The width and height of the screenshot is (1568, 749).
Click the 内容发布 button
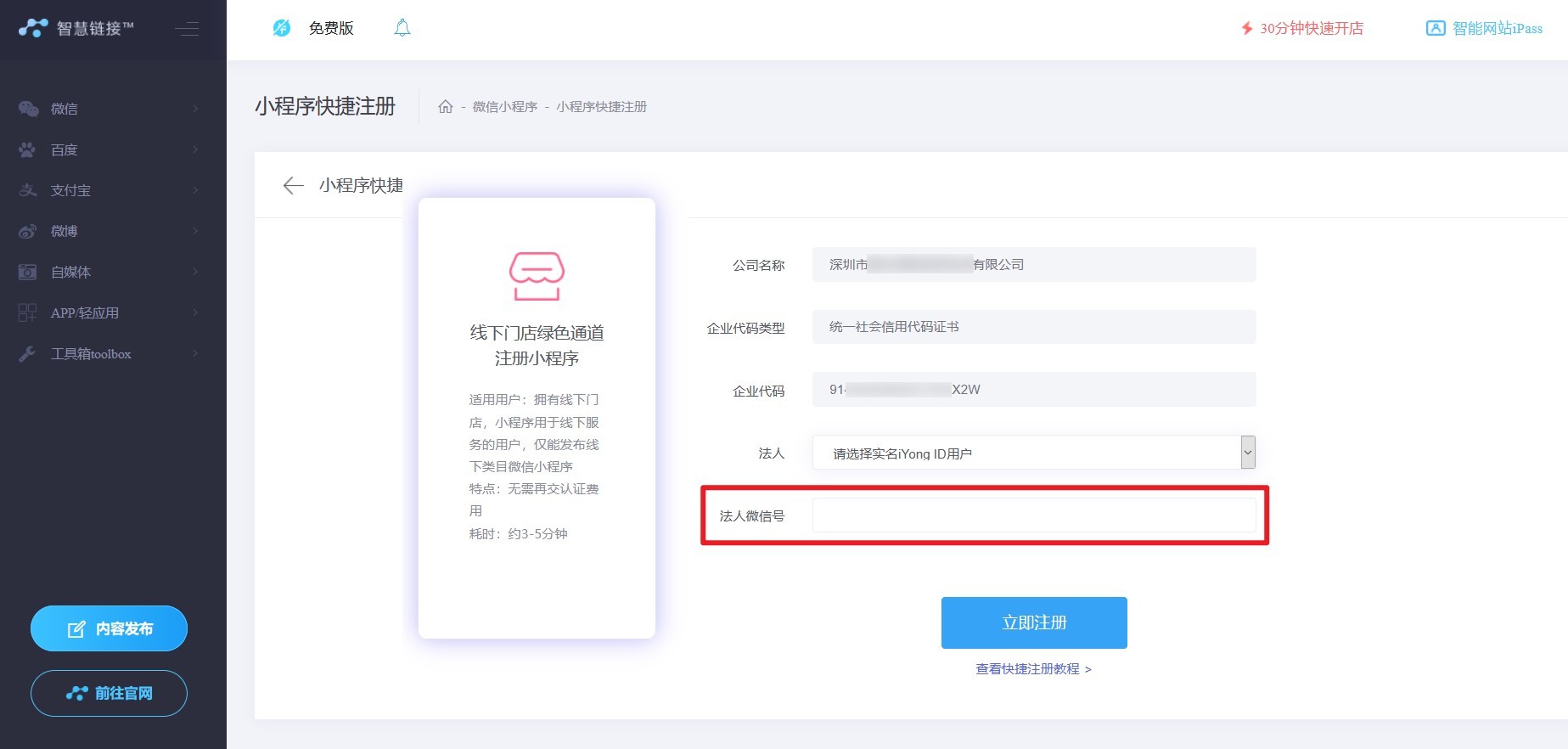click(x=109, y=628)
